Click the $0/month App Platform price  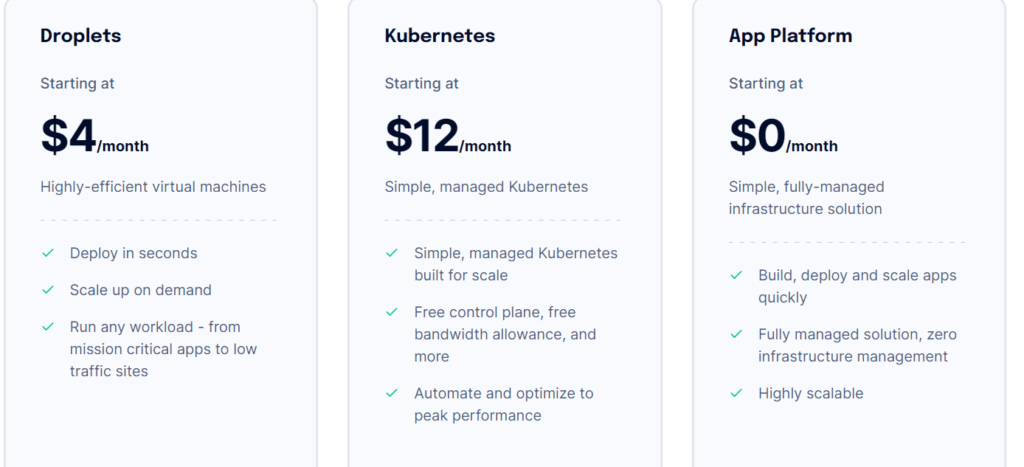pyautogui.click(x=782, y=137)
